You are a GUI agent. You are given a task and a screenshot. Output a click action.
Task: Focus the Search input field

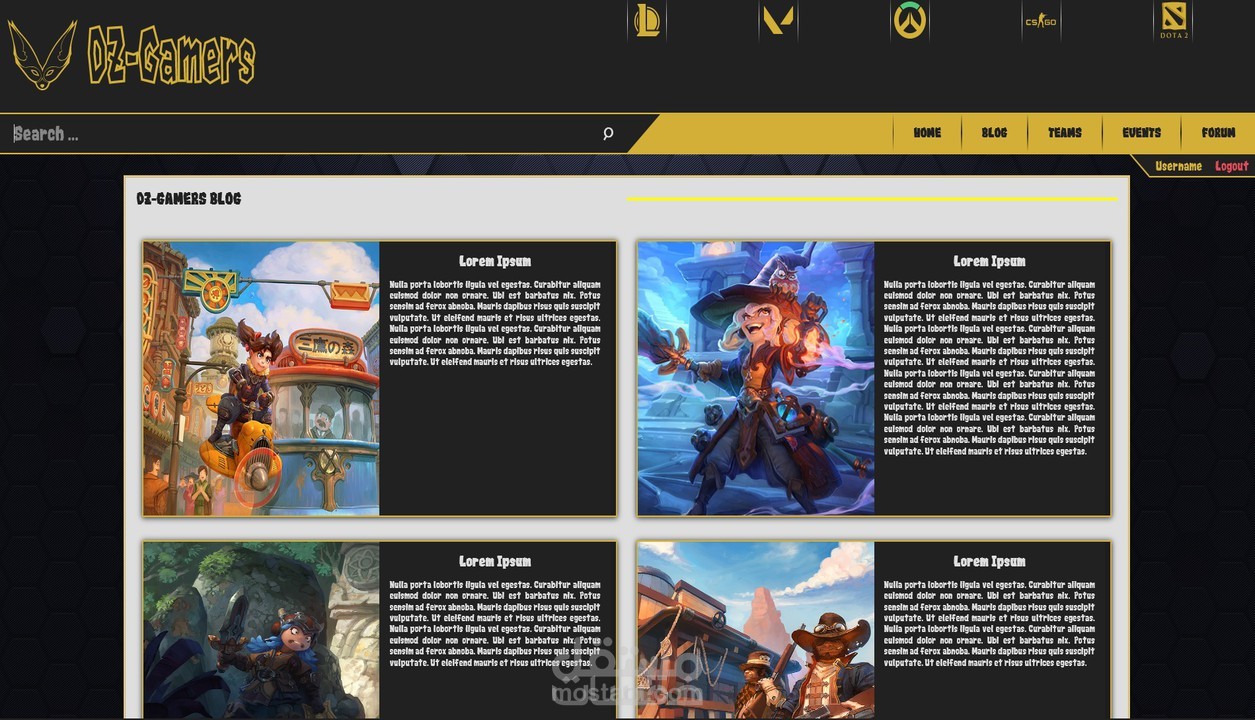coord(300,134)
